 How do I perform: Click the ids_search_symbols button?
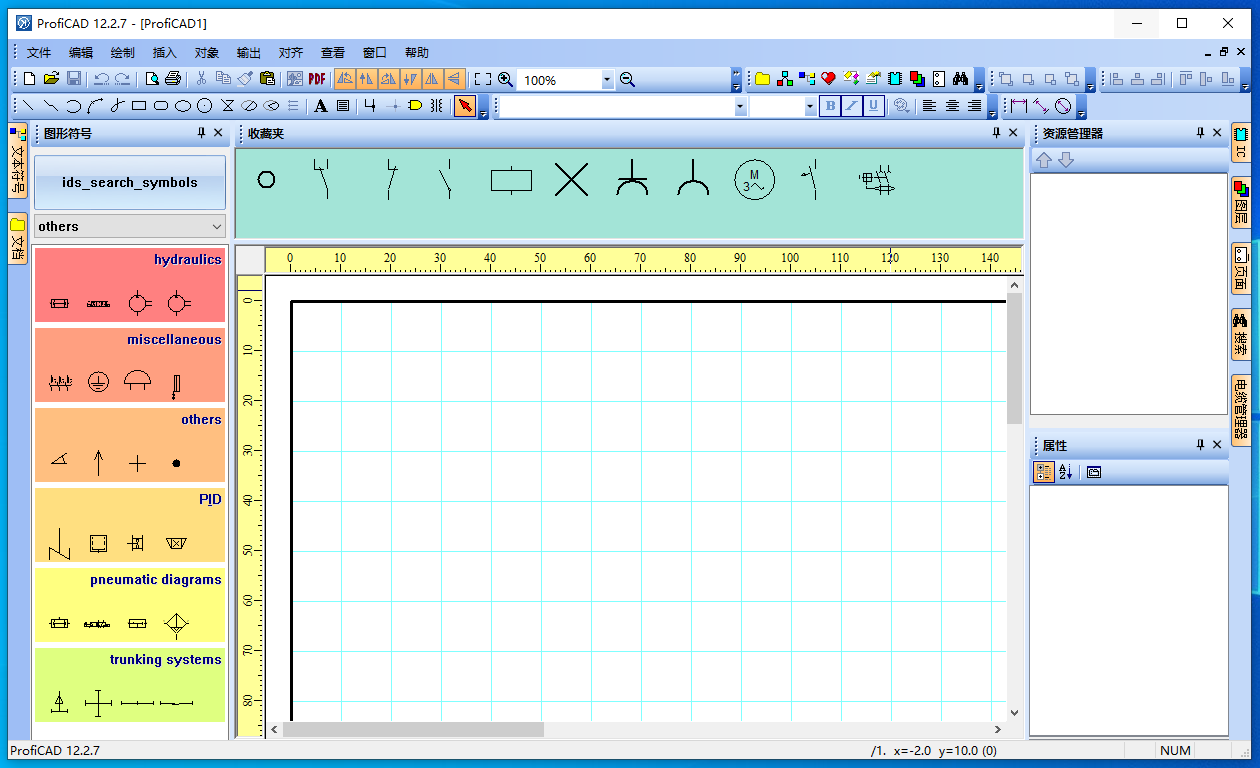coord(130,182)
